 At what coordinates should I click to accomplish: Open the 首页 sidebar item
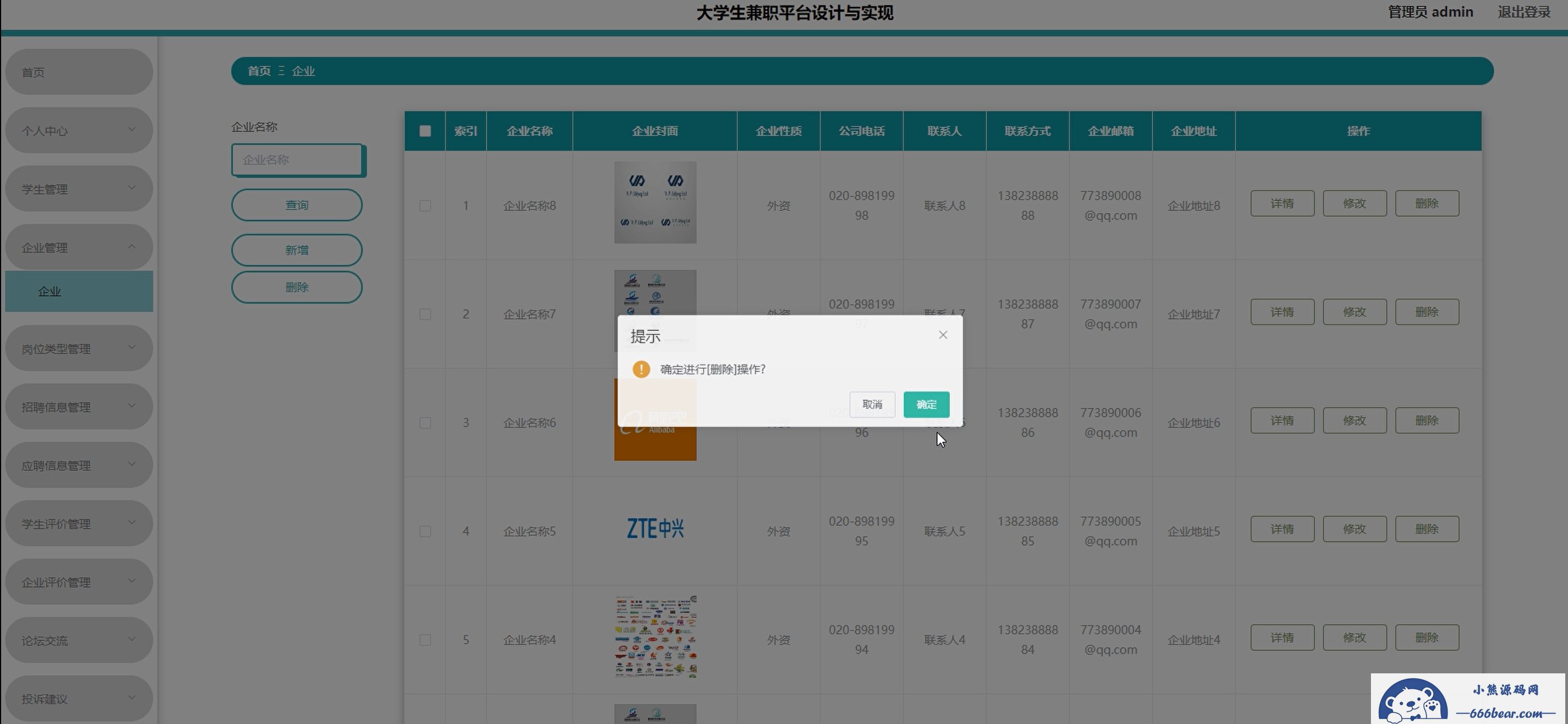[79, 72]
